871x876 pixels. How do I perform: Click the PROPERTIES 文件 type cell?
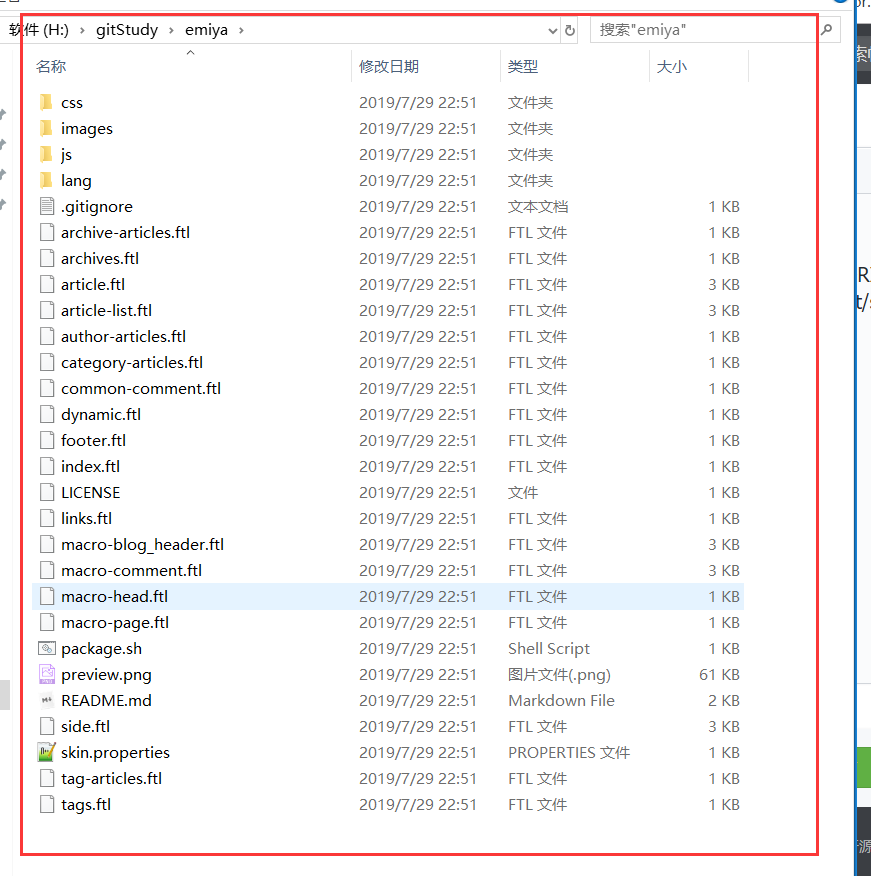click(x=569, y=752)
